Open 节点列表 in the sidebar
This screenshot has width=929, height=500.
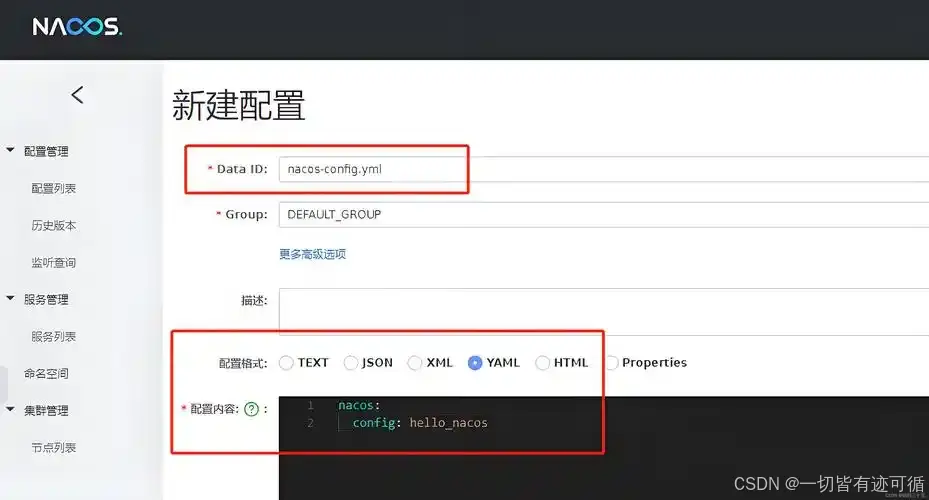pos(53,448)
